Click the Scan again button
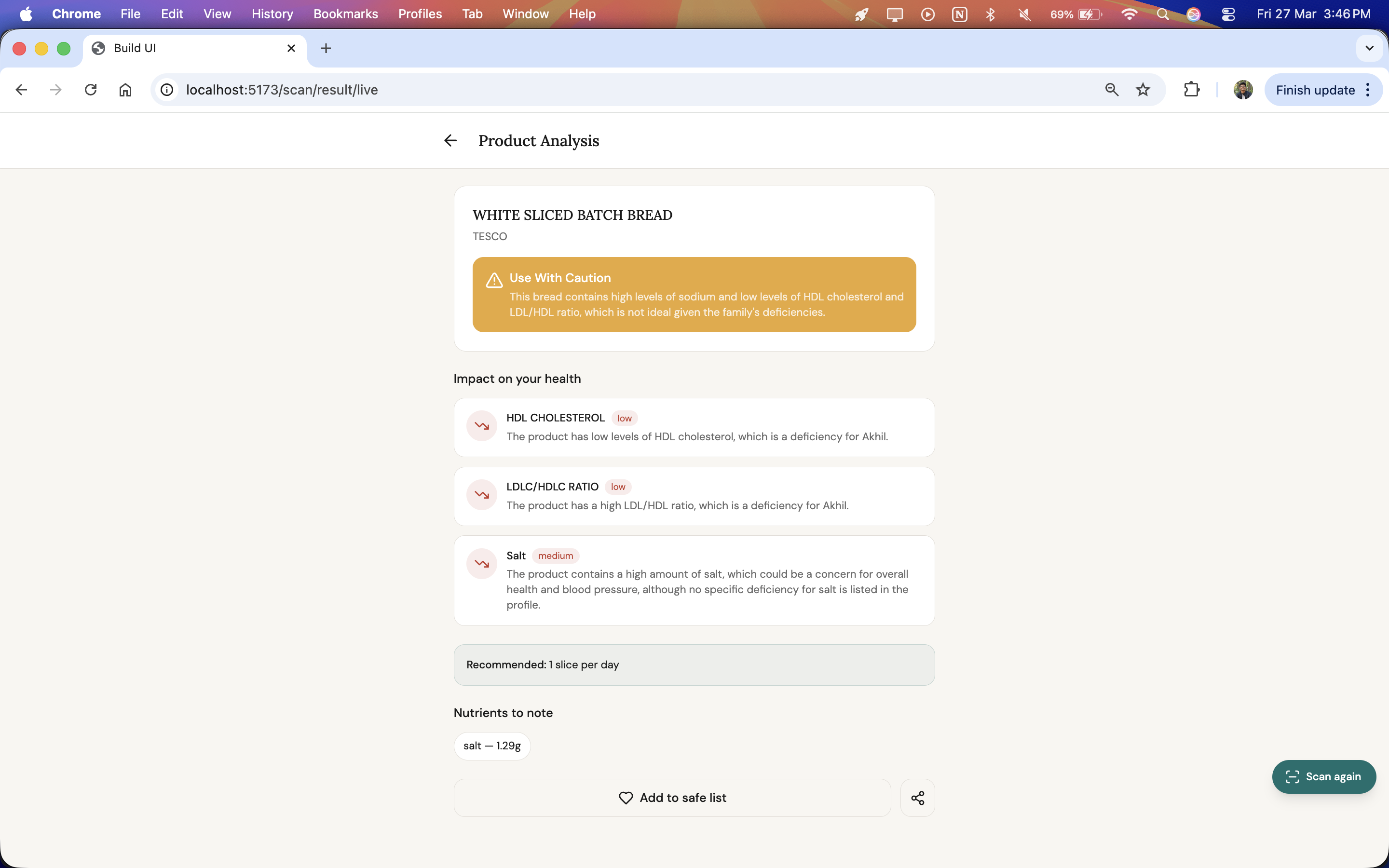The image size is (1389, 868). click(x=1323, y=777)
